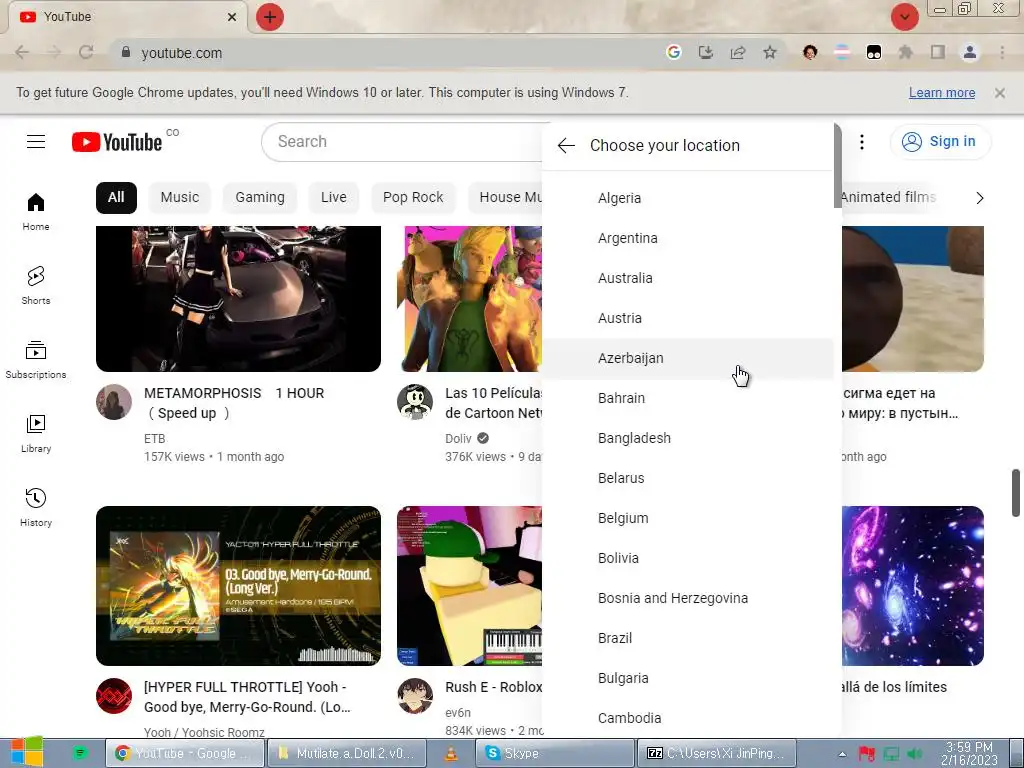Open the Chrome profile icon
Image resolution: width=1024 pixels, height=768 pixels.
970,52
